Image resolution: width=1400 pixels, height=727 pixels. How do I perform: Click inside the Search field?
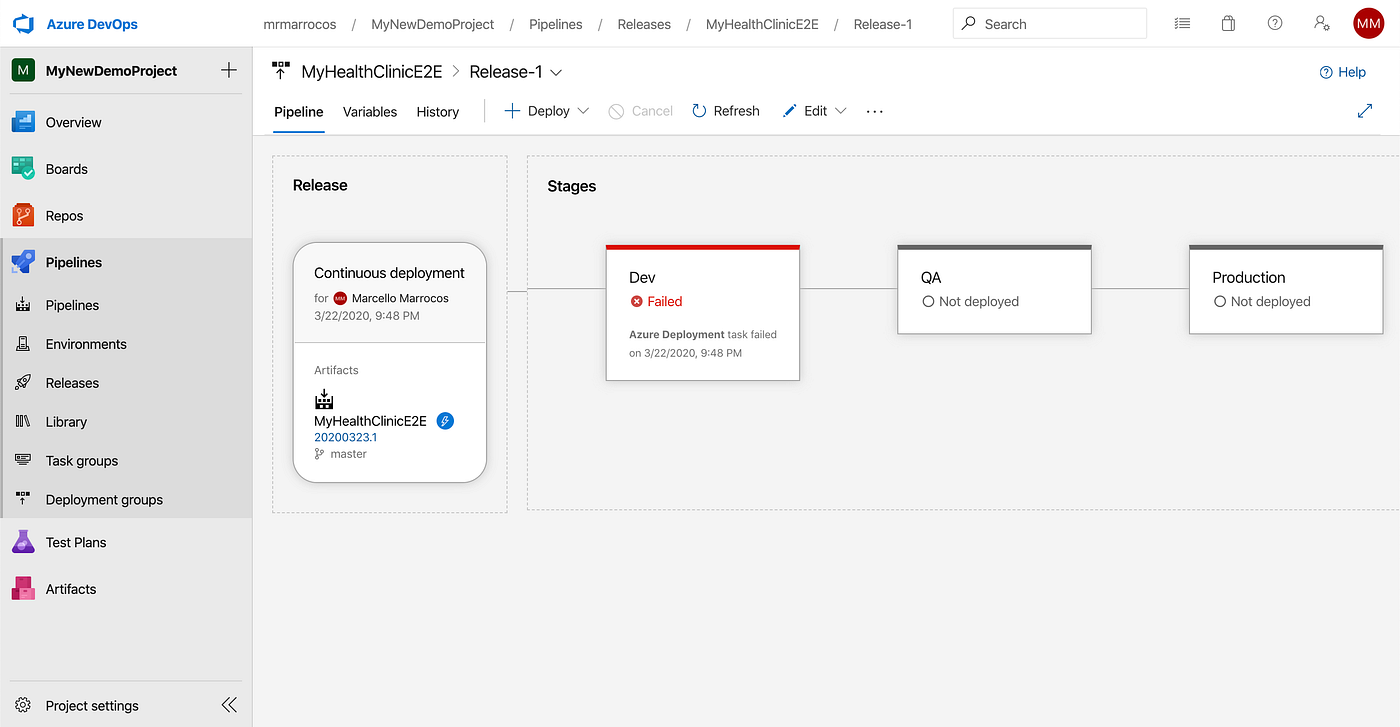(x=1049, y=23)
